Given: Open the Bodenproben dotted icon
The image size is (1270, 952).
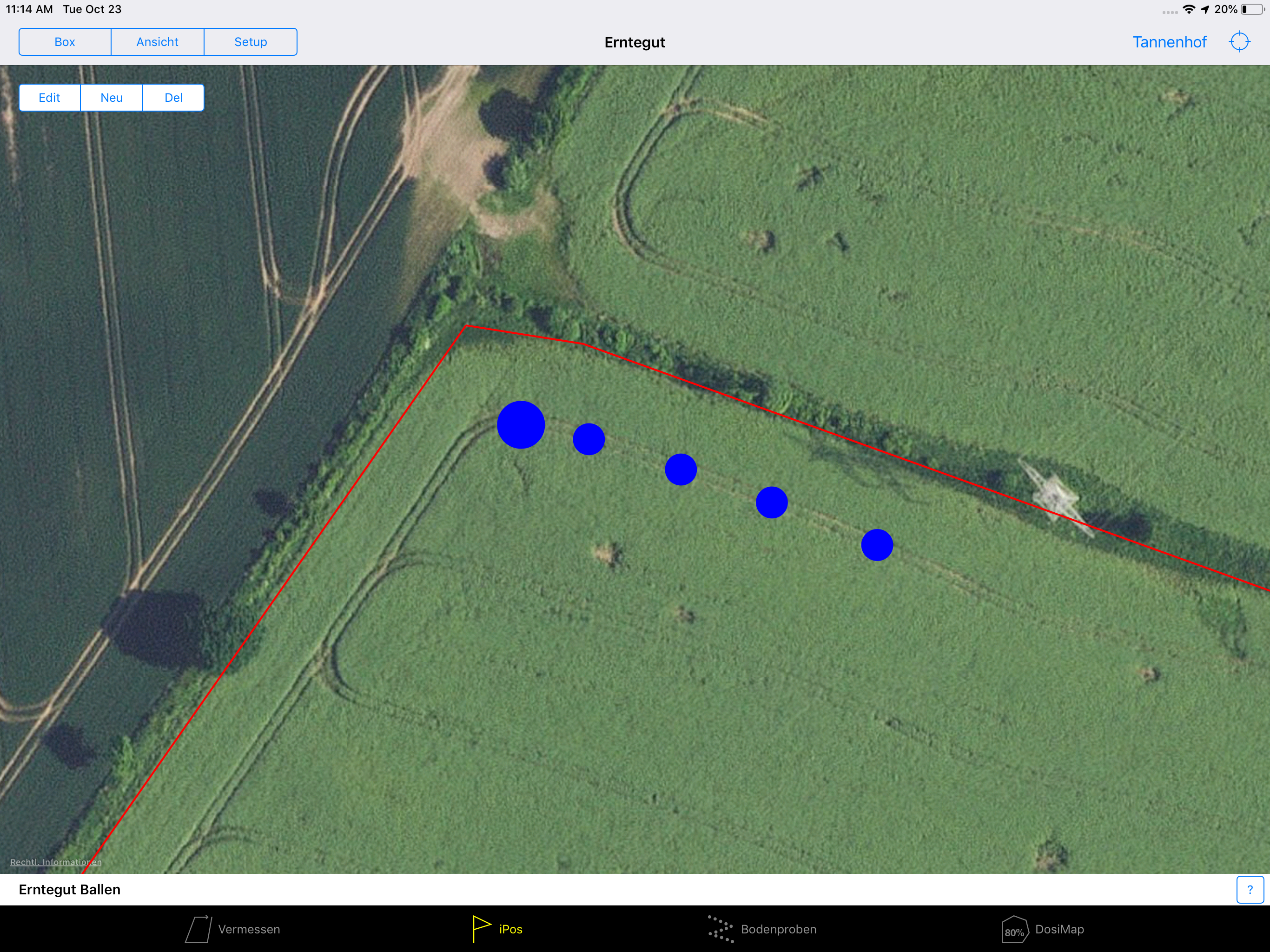Looking at the screenshot, I should 721,928.
